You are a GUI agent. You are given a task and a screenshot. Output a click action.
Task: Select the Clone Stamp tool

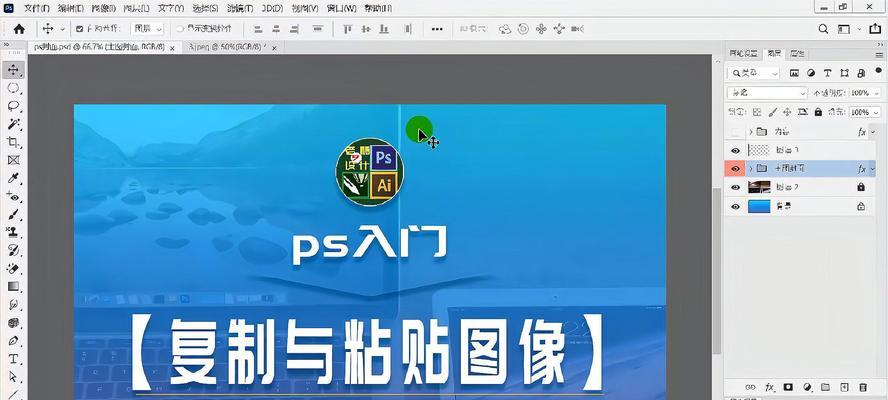13,232
